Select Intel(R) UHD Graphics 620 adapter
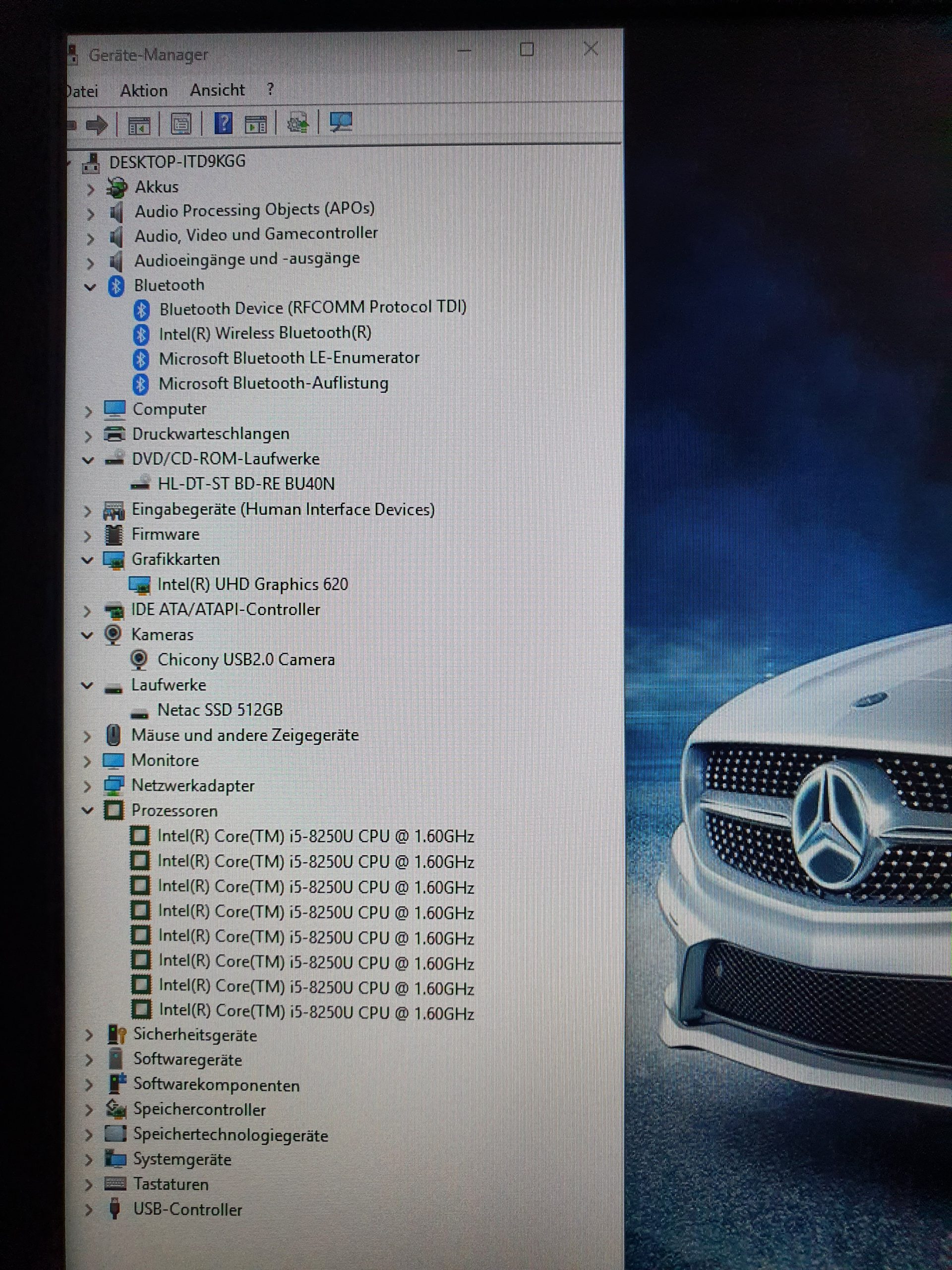 252,584
